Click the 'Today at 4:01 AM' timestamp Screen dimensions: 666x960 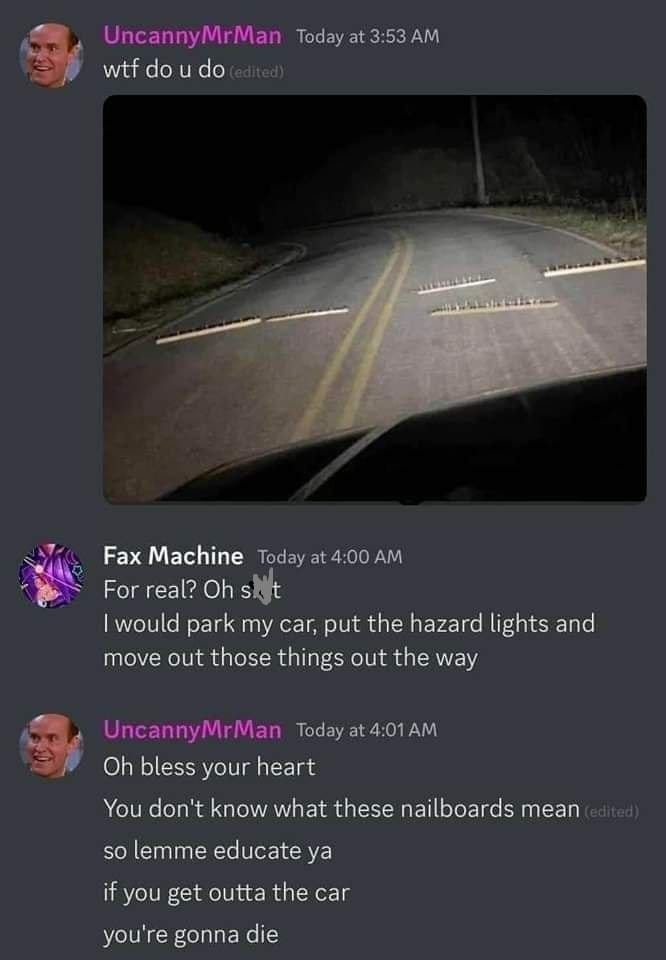point(367,730)
